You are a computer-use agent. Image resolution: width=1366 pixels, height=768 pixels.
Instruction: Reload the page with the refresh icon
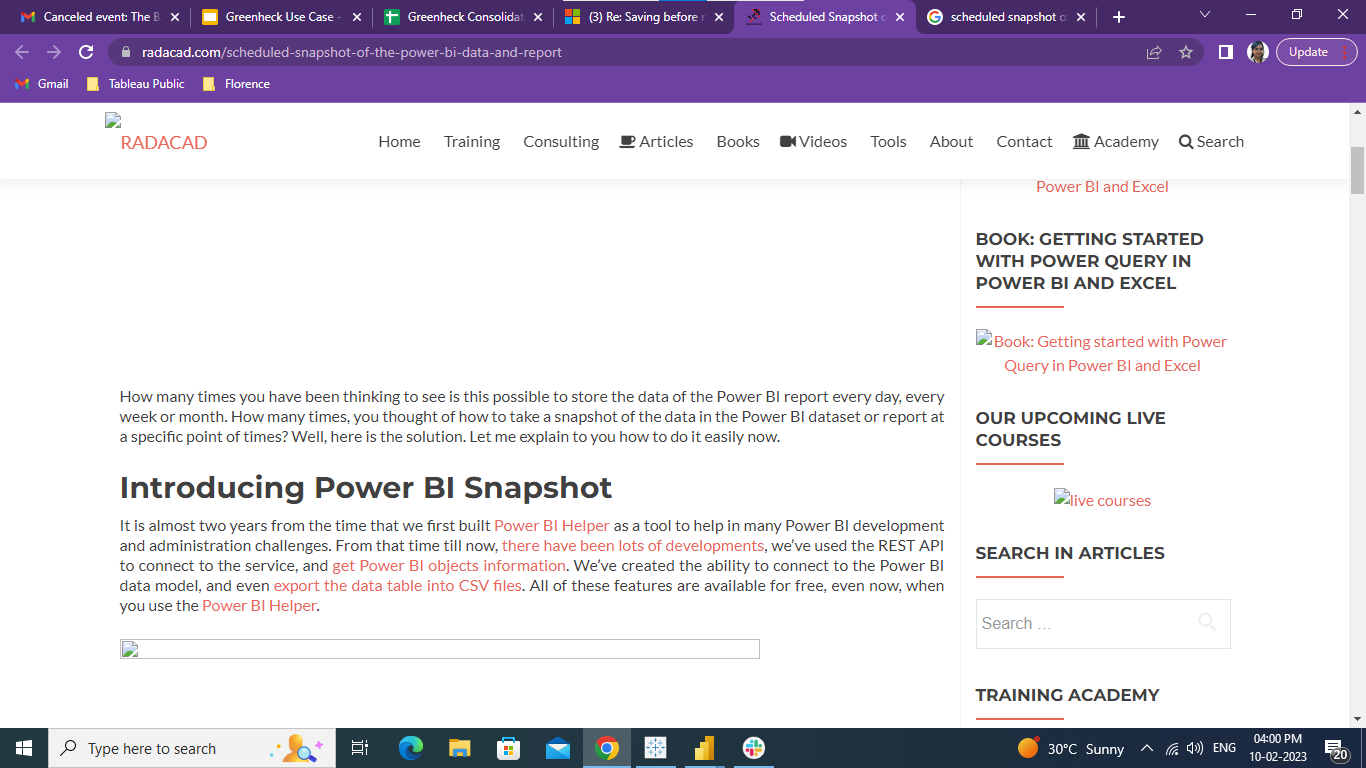(86, 52)
